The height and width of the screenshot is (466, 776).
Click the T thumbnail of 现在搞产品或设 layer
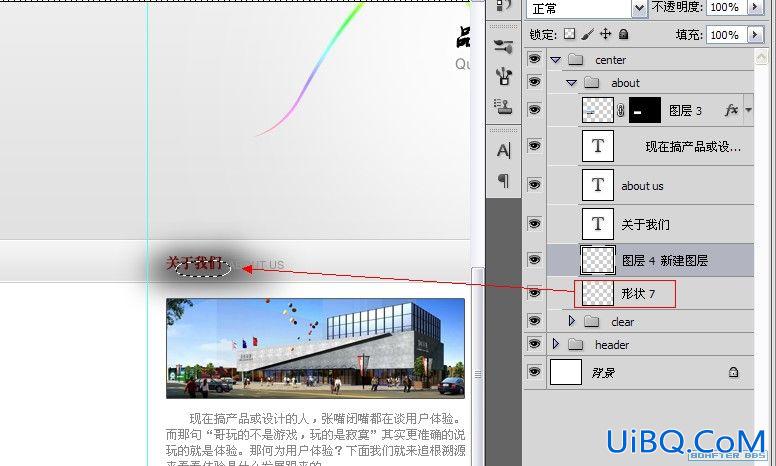coord(598,146)
